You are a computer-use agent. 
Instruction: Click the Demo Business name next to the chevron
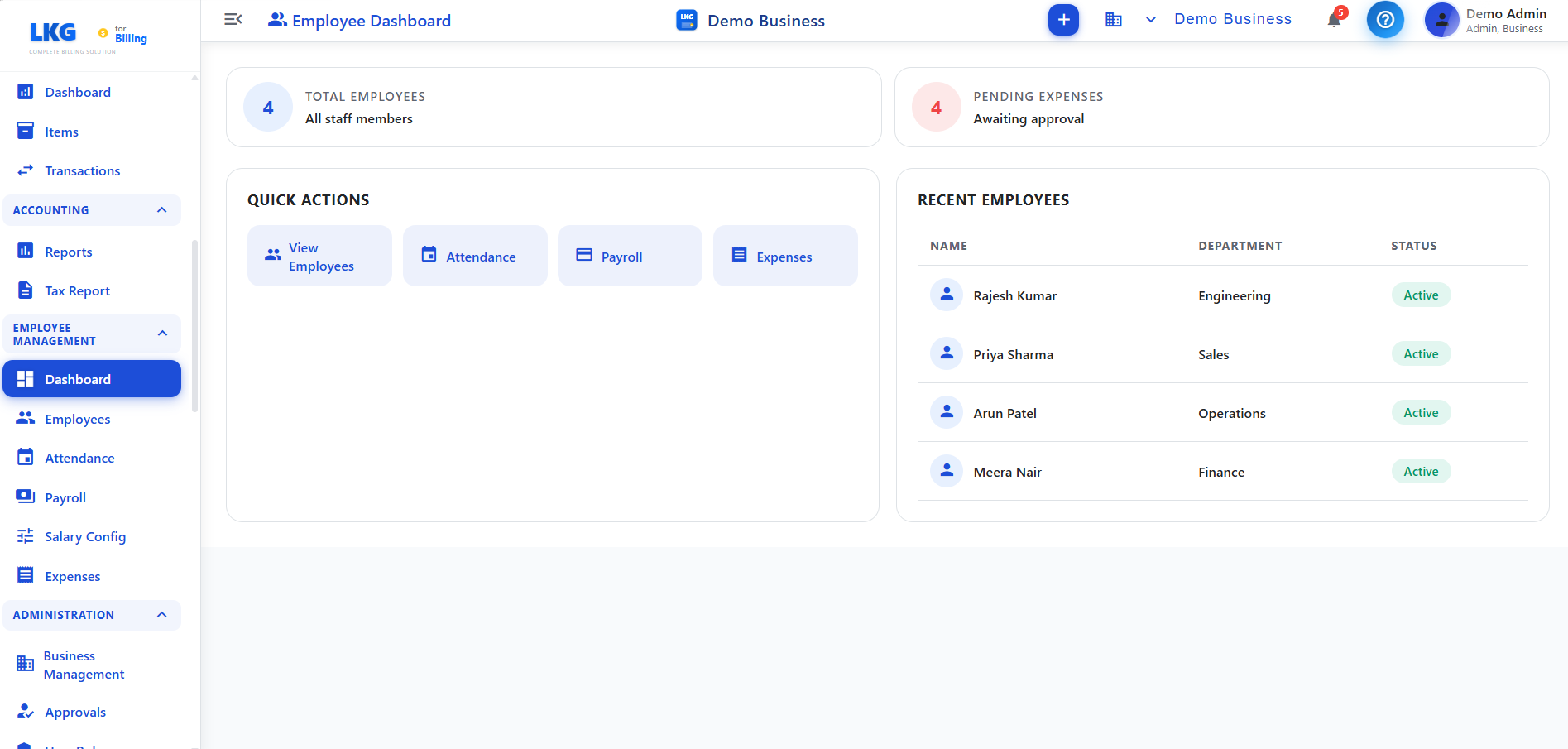[x=1233, y=19]
